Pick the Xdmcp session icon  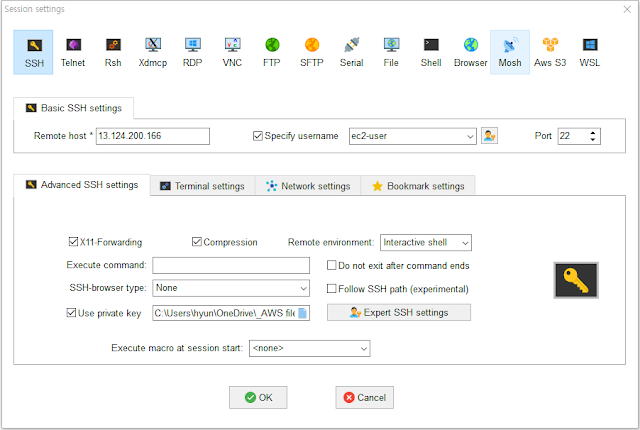[x=153, y=52]
